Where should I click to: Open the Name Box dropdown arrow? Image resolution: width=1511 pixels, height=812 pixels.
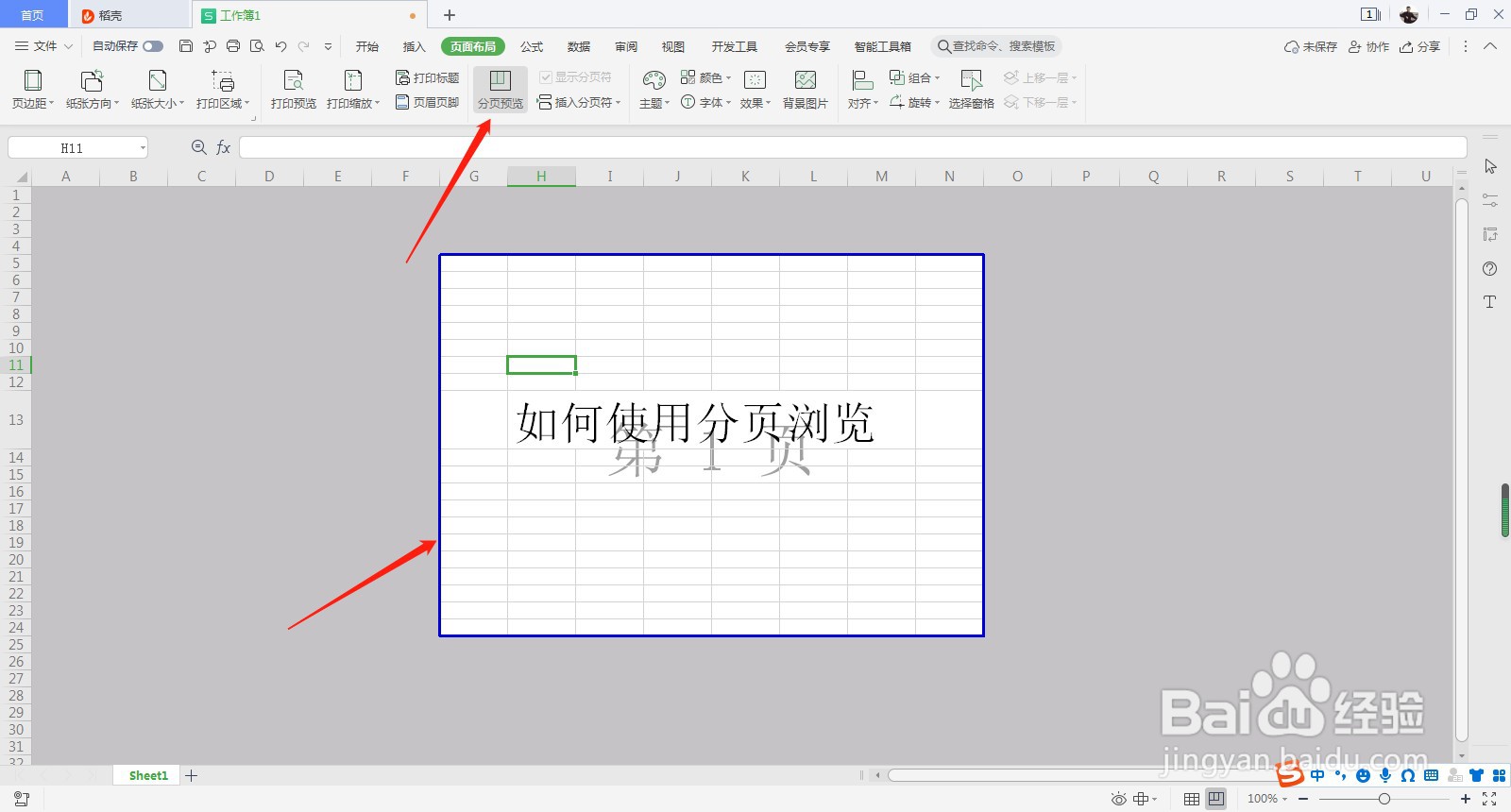click(x=143, y=147)
